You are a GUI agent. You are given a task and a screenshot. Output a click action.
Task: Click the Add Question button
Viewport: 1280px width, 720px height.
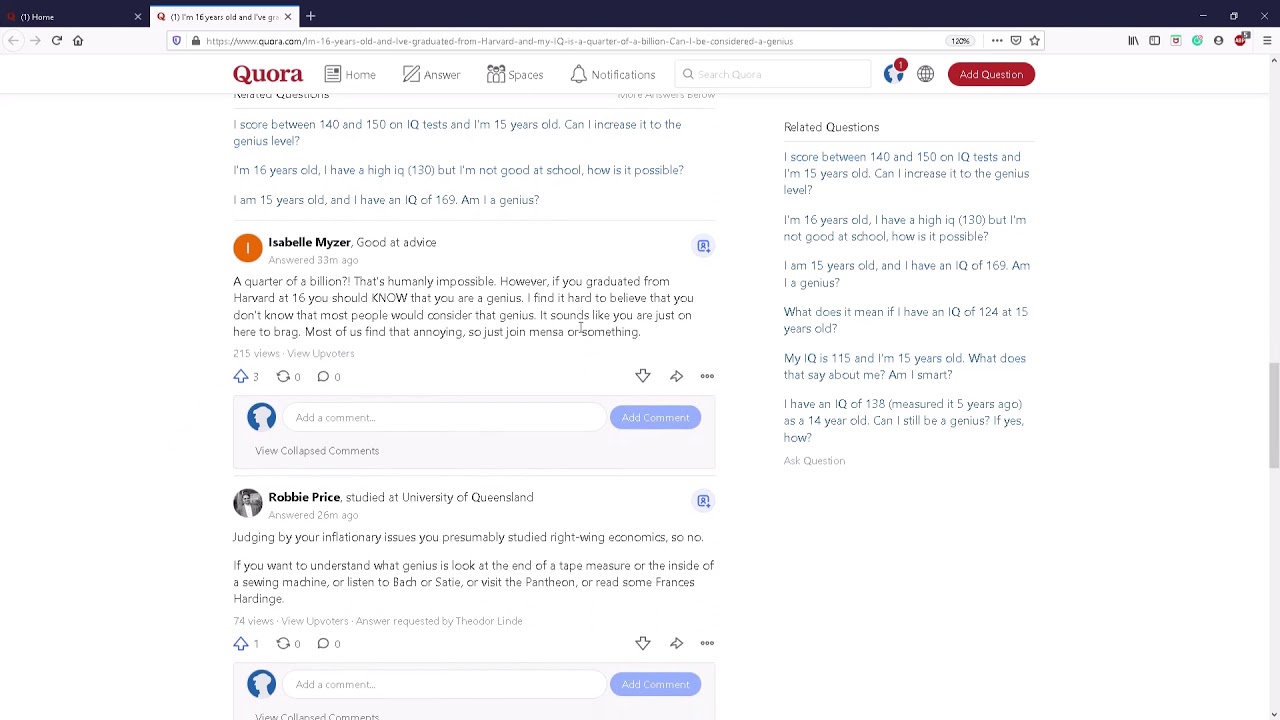coord(991,74)
